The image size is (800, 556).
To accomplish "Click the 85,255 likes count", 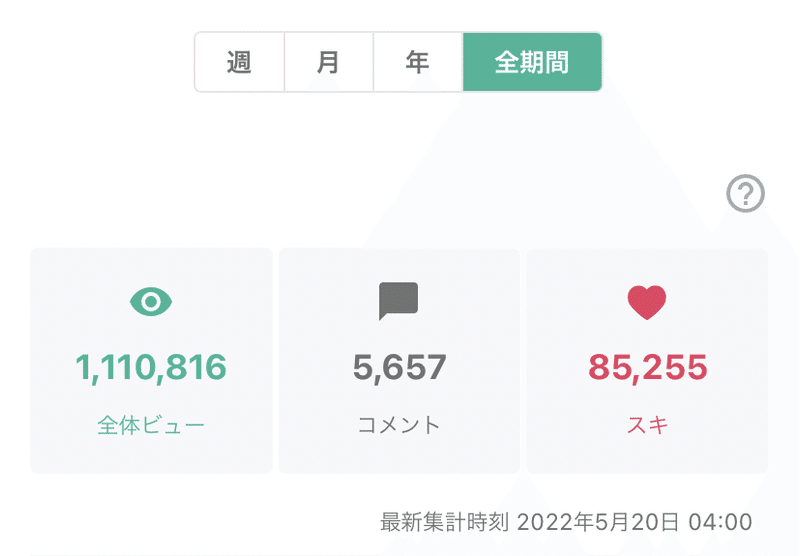I will 647,368.
